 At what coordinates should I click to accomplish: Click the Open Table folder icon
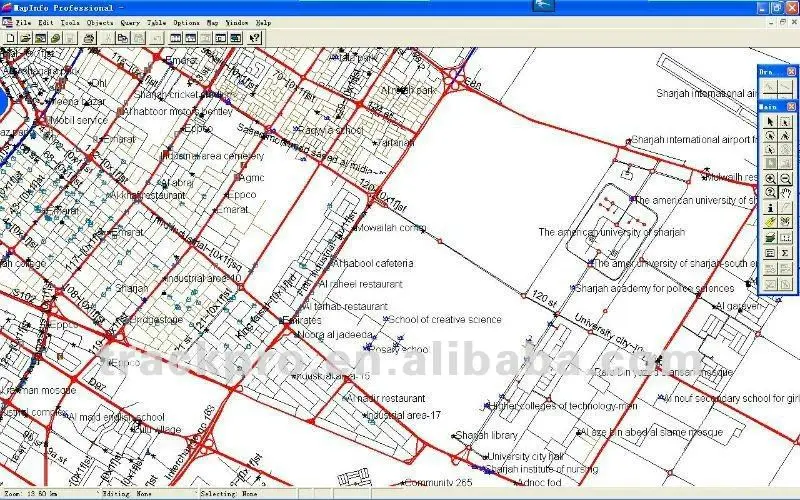pos(26,38)
